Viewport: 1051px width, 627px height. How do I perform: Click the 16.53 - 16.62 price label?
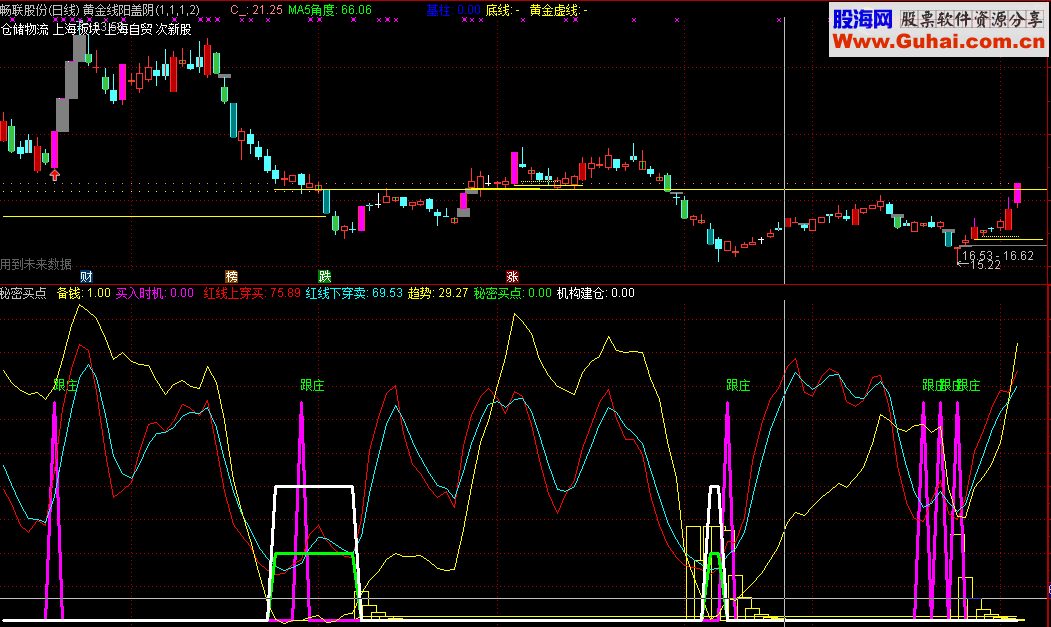(x=997, y=255)
